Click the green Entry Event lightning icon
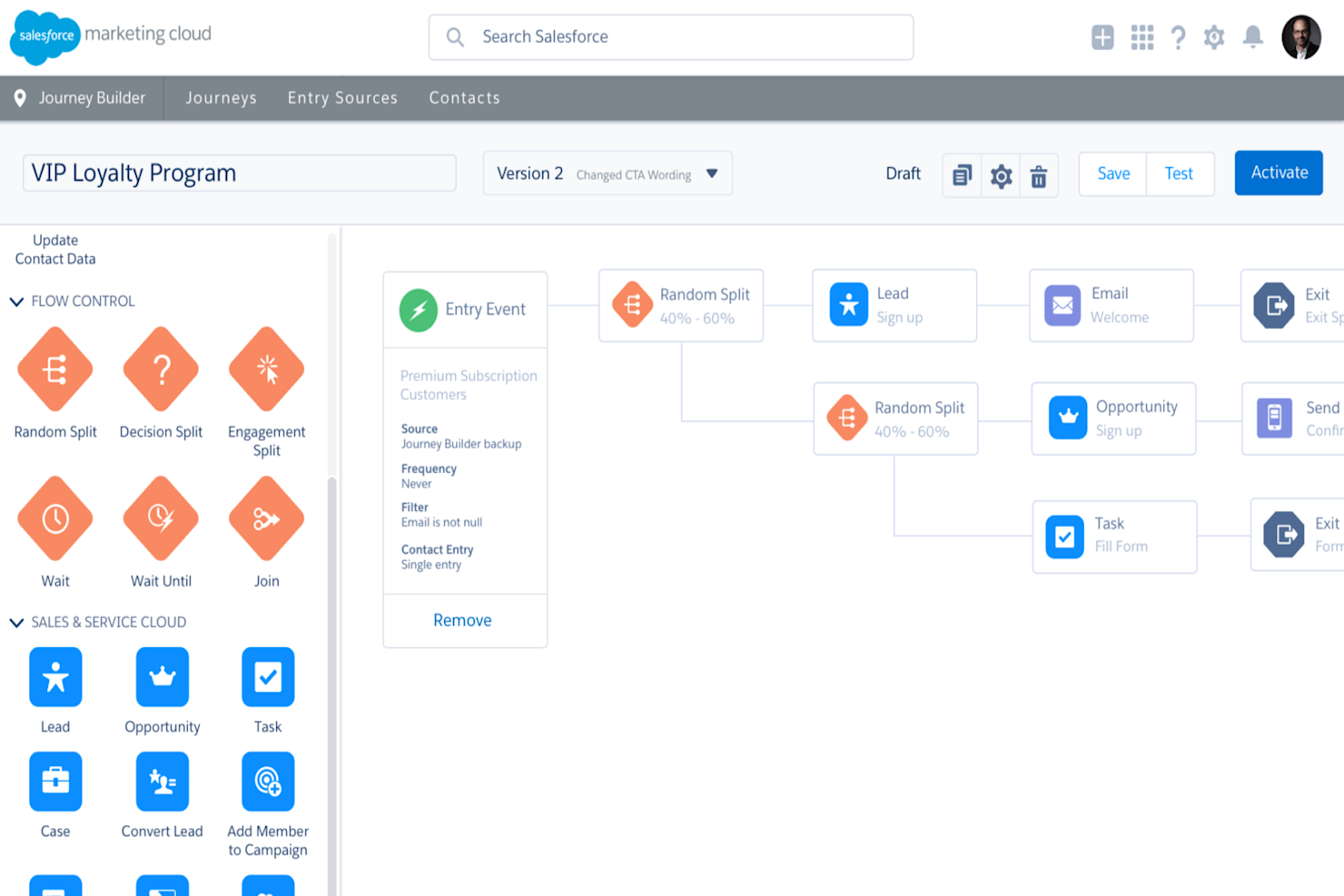Viewport: 1344px width, 896px height. click(419, 310)
